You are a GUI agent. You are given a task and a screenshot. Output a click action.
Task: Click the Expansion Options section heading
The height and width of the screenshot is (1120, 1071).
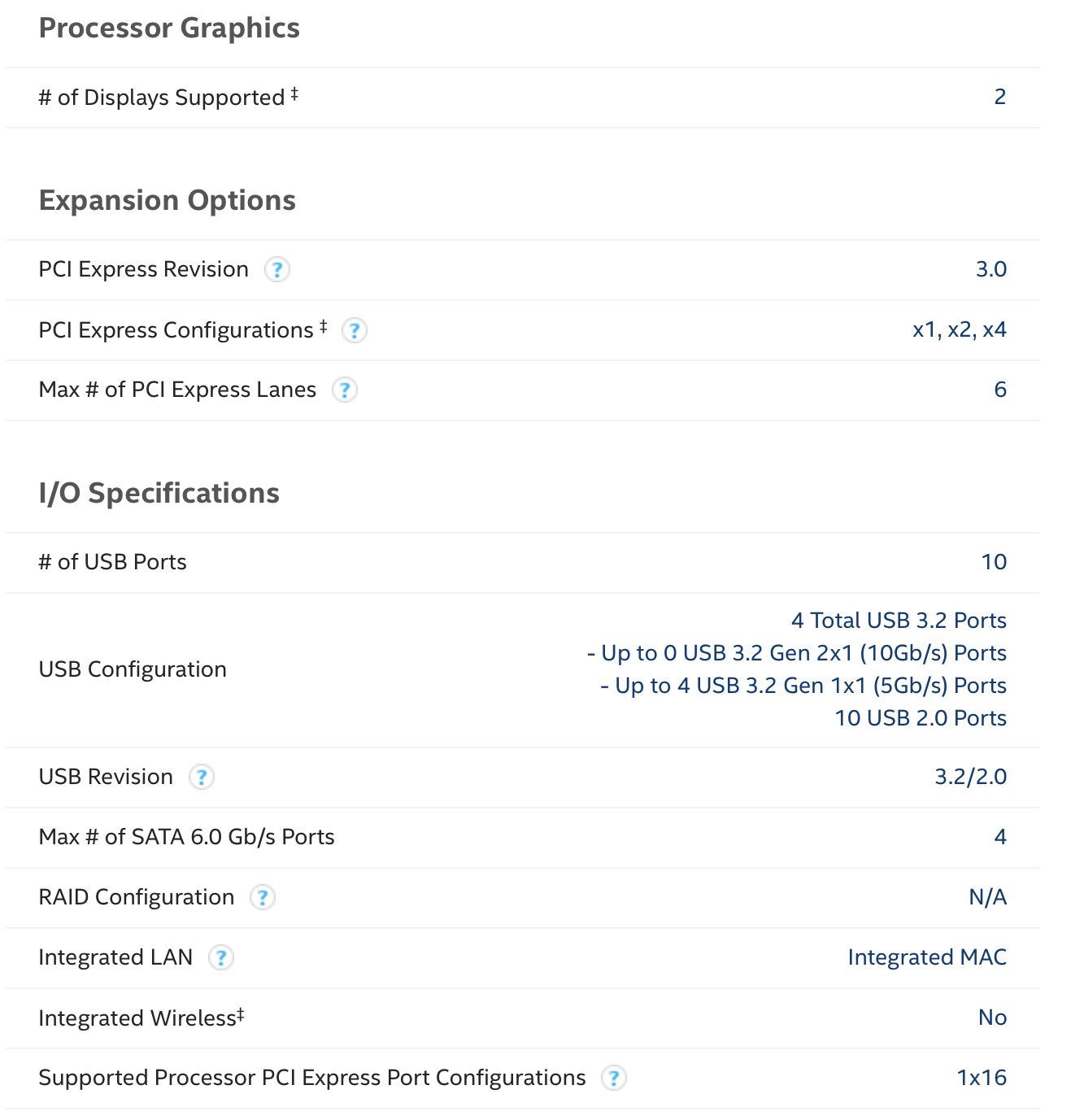coord(168,201)
